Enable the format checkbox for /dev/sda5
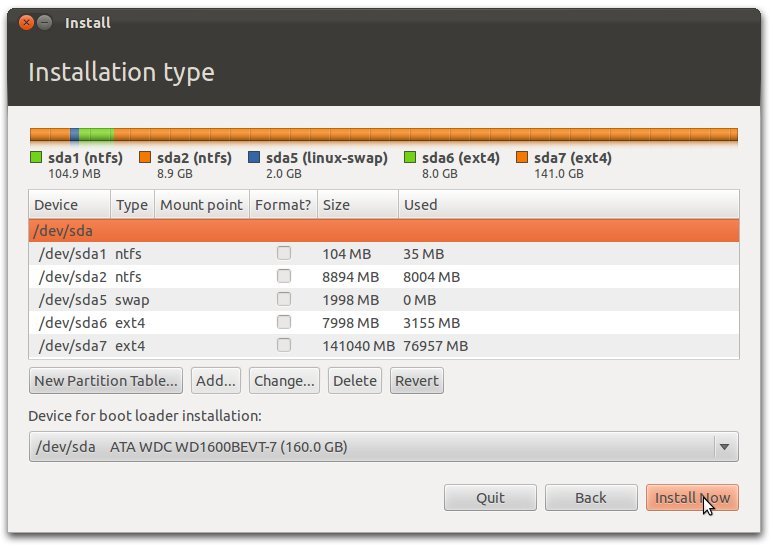774x547 pixels. [284, 300]
